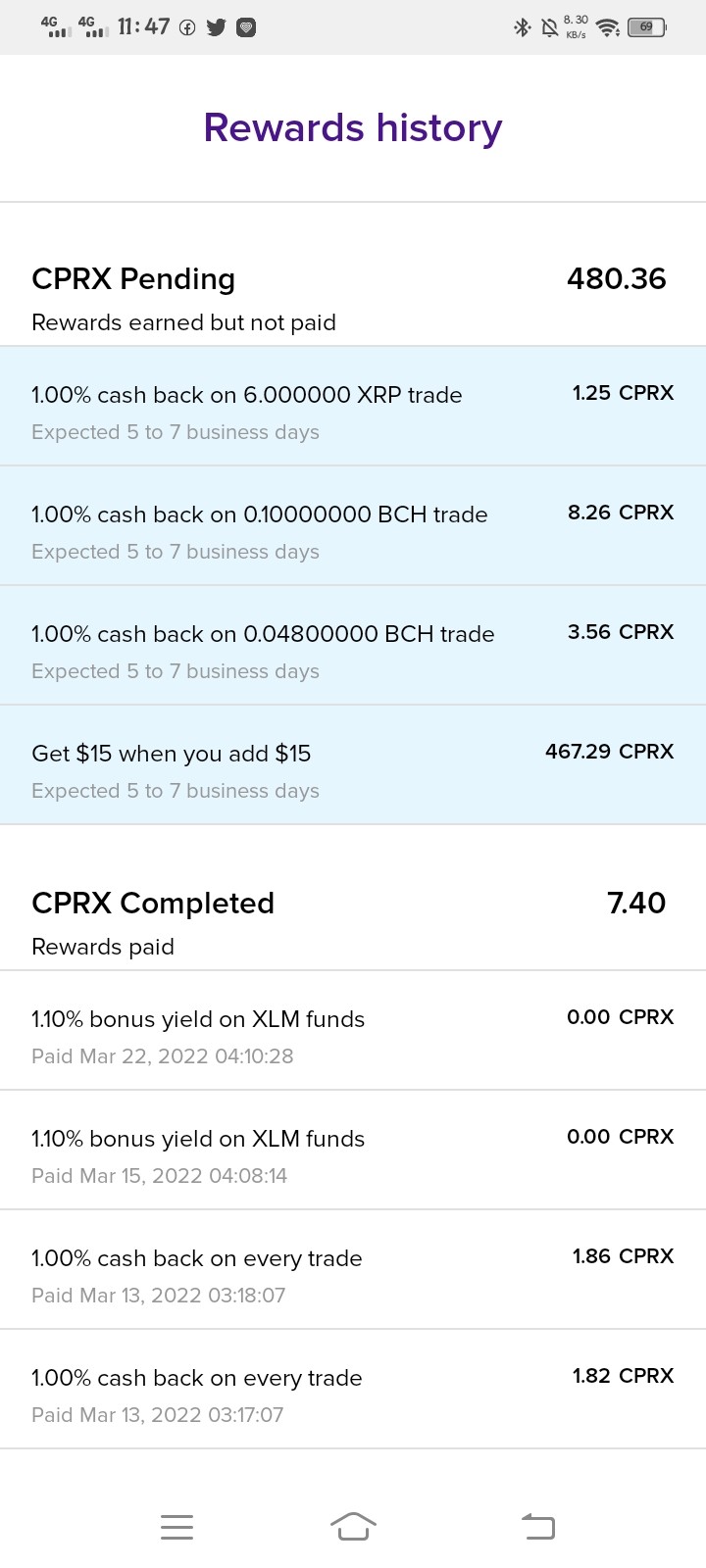Tap the battery indicator icon

[x=647, y=27]
